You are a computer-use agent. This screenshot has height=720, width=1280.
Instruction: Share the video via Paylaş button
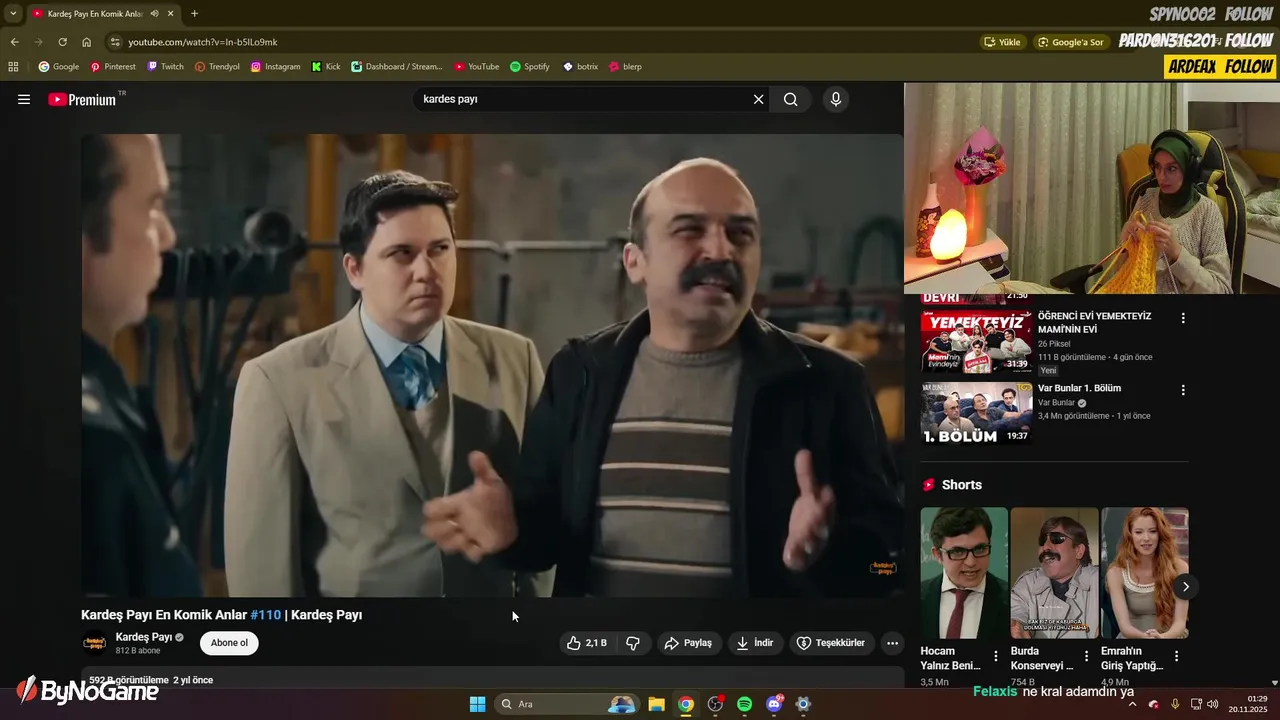point(689,643)
